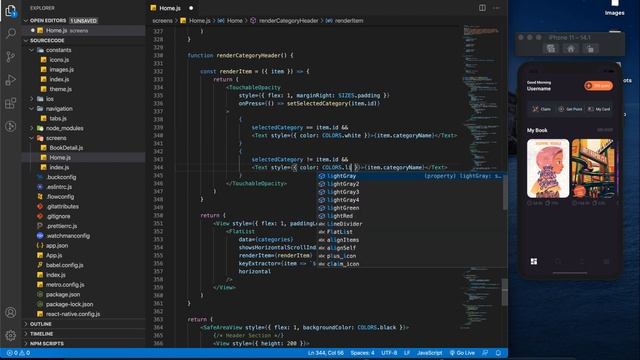Open the Explorer view in activity bar
Viewport: 640px width, 360px height.
[11, 11]
